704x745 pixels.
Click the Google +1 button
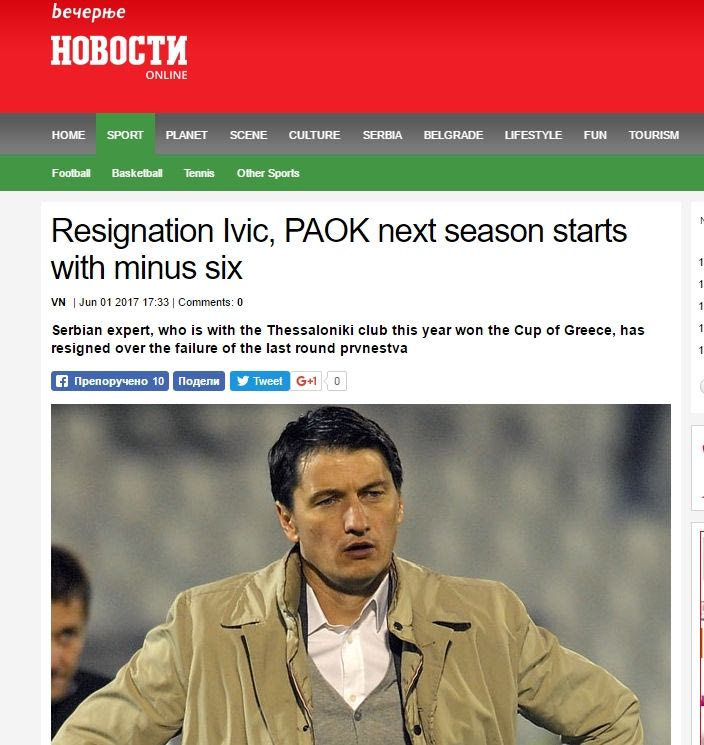pyautogui.click(x=306, y=381)
